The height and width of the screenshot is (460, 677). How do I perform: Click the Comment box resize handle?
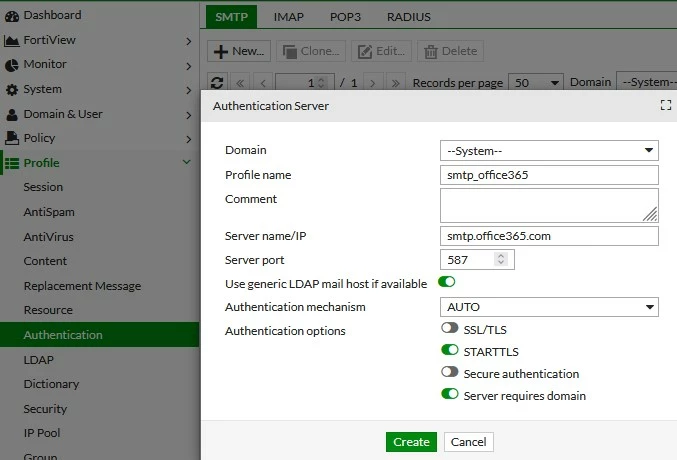pos(650,214)
